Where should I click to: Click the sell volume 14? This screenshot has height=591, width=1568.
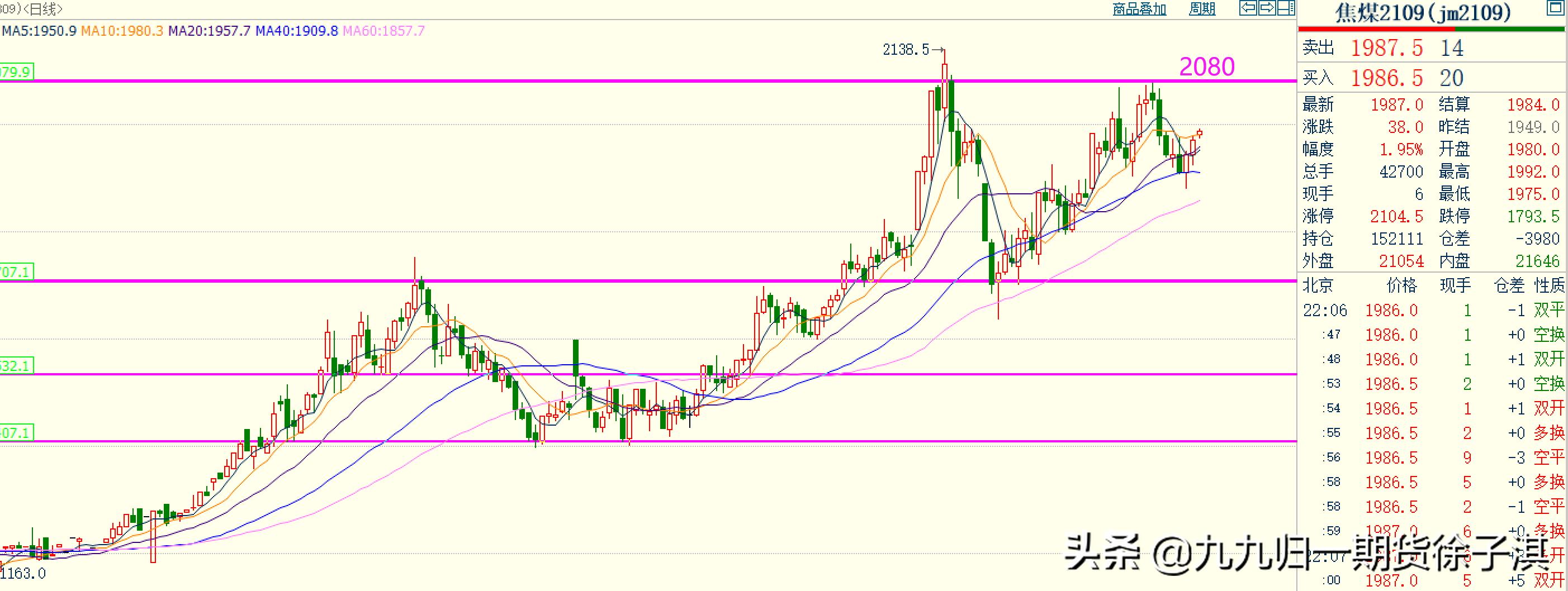pyautogui.click(x=1452, y=48)
